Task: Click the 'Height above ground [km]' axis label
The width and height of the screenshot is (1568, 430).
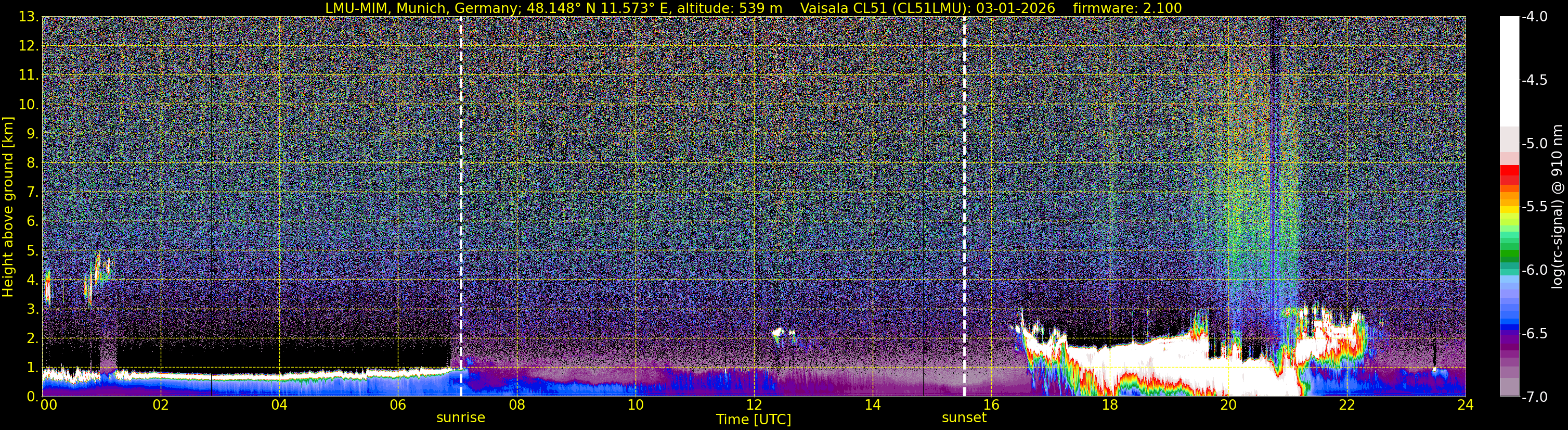Action: [8, 207]
